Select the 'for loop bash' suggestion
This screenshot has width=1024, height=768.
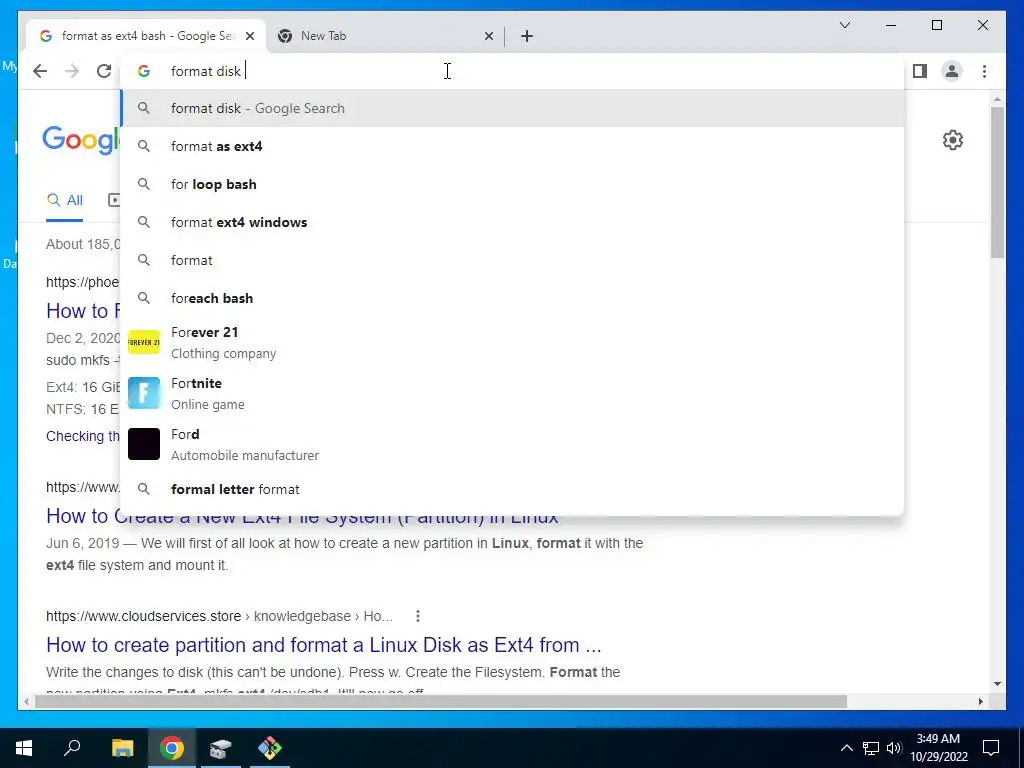click(x=513, y=184)
